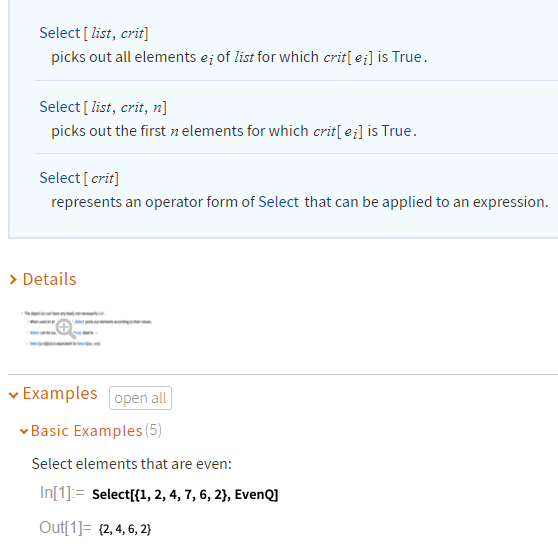Image resolution: width=558 pixels, height=554 pixels.
Task: Collapse the Basic Examples chevron
Action: 24,432
